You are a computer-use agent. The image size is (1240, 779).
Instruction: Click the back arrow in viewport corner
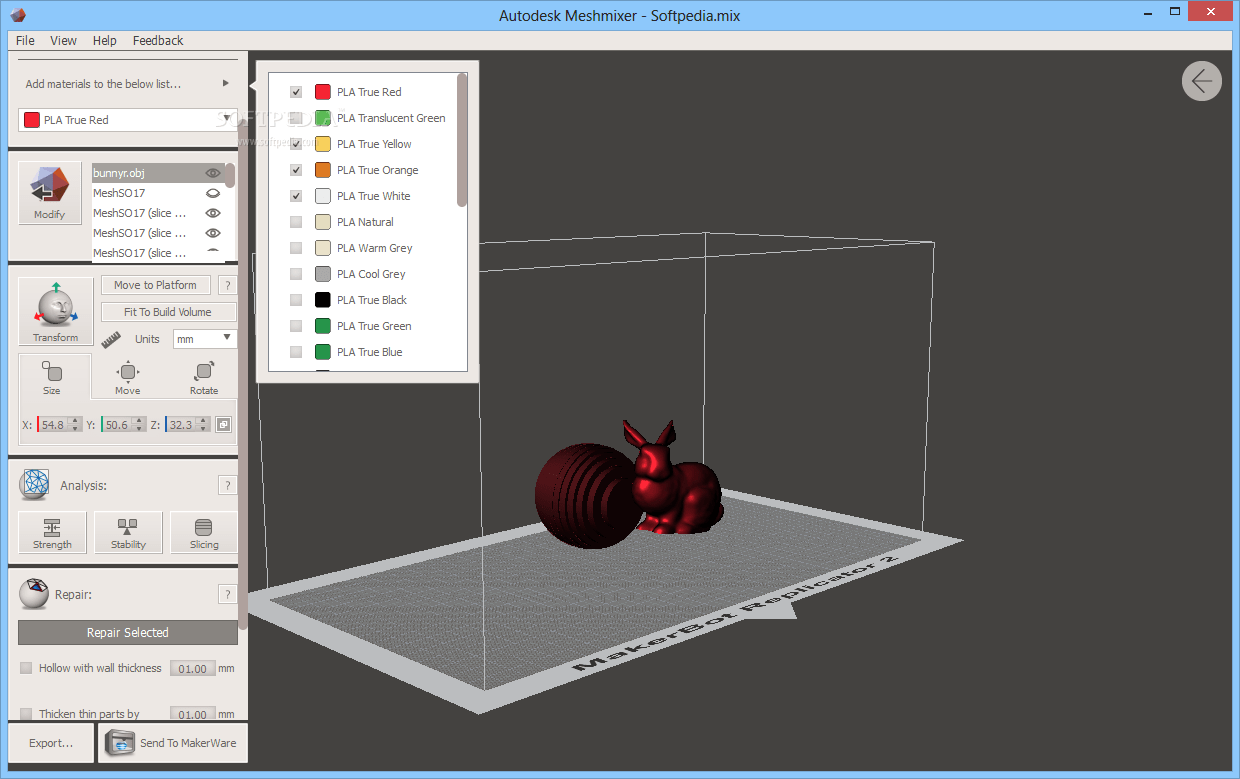point(1201,81)
